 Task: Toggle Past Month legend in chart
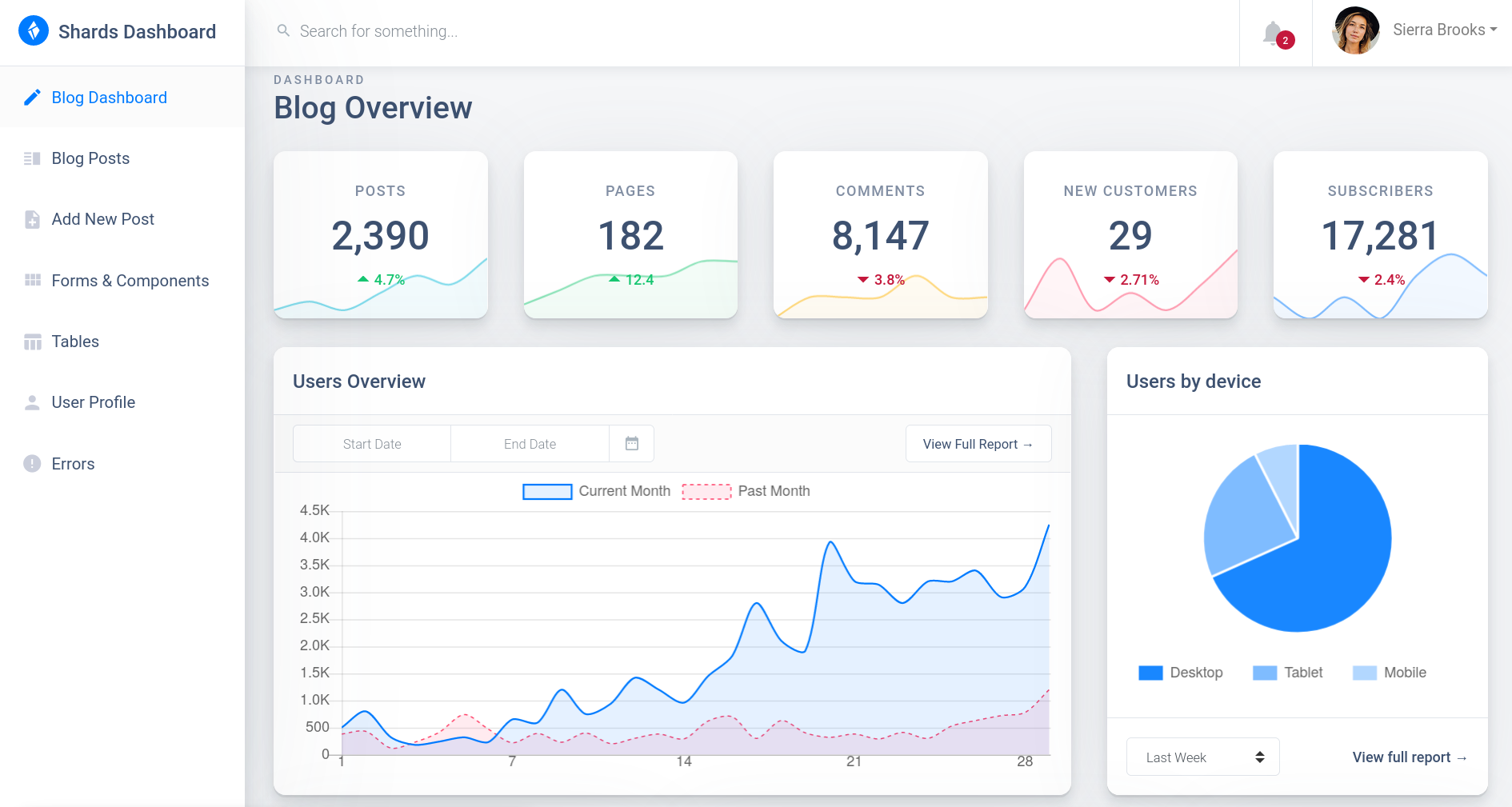746,491
